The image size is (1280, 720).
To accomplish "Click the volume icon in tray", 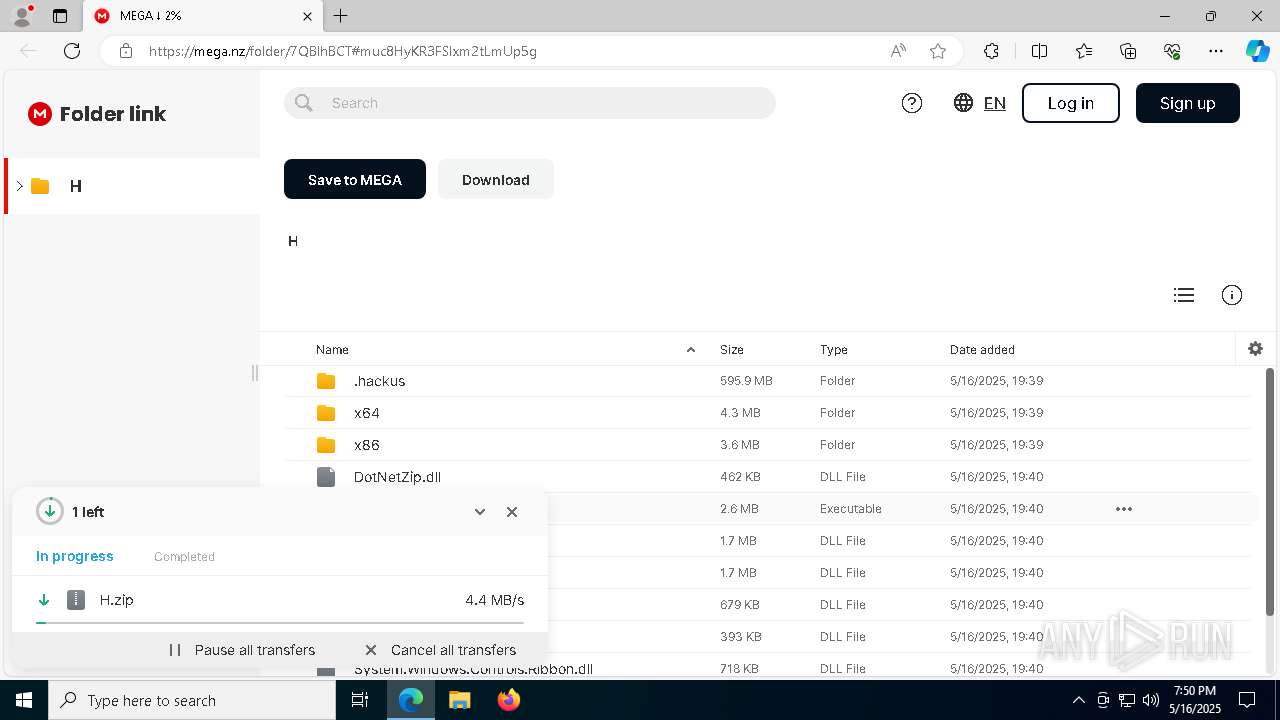I will pos(1151,700).
